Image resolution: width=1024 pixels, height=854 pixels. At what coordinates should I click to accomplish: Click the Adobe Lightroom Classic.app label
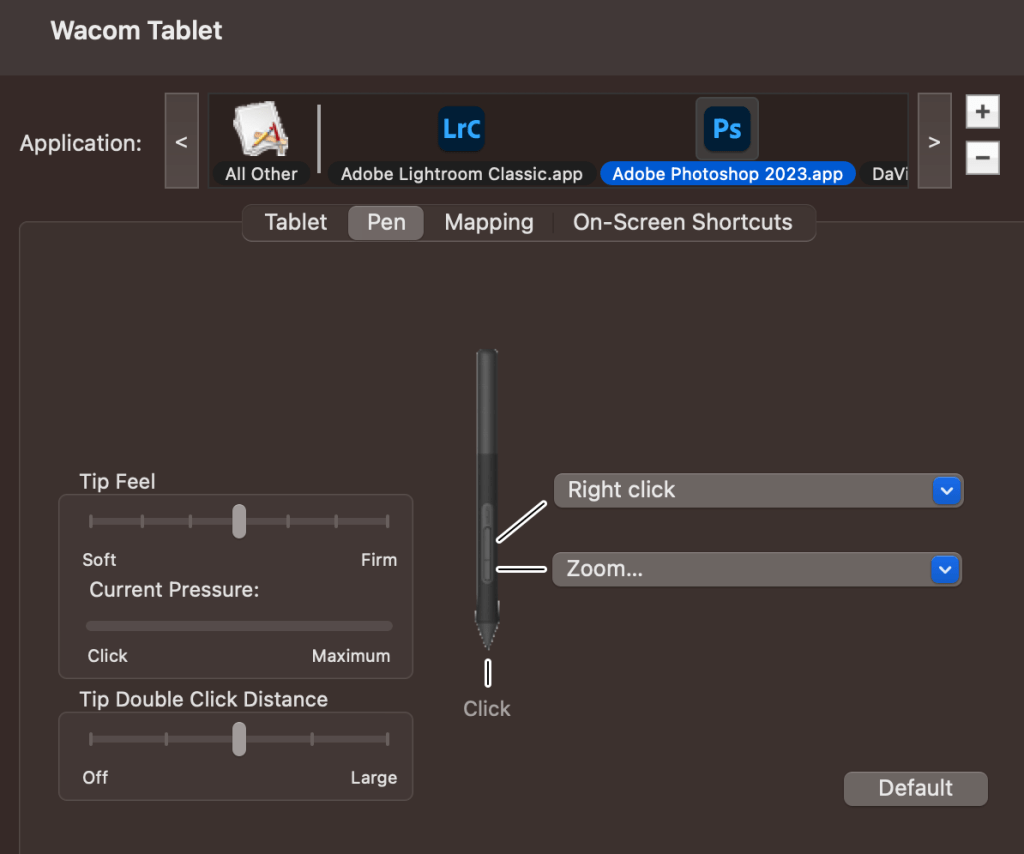tap(461, 174)
